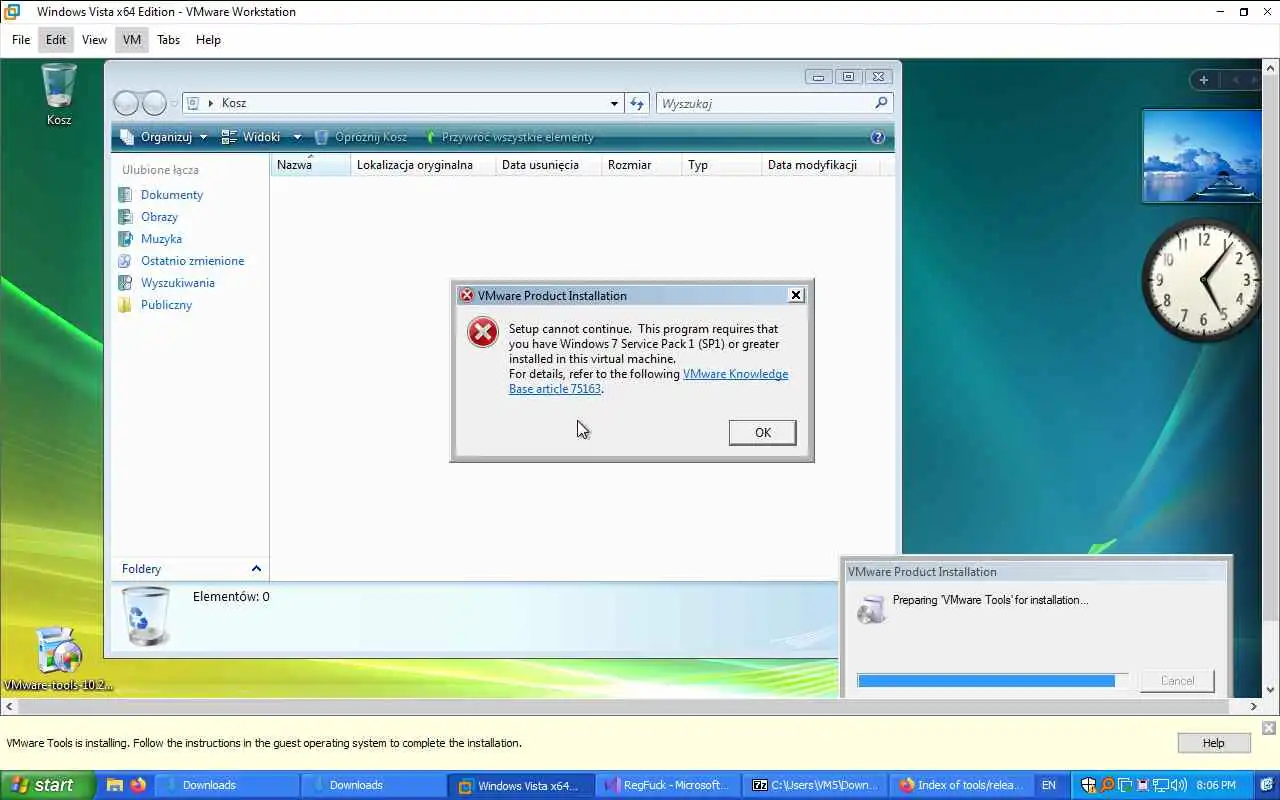Image resolution: width=1280 pixels, height=800 pixels.
Task: Click OK in the error dialog
Action: point(763,432)
